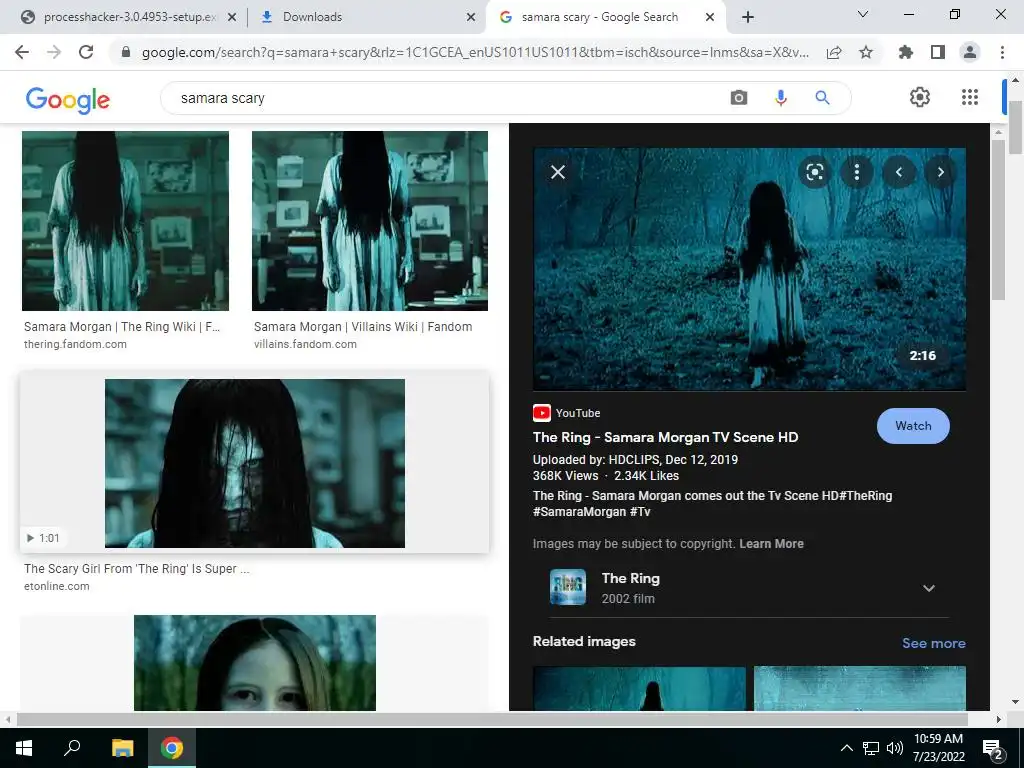The height and width of the screenshot is (768, 1024).
Task: Switch to processhacker setup tab
Action: (129, 17)
